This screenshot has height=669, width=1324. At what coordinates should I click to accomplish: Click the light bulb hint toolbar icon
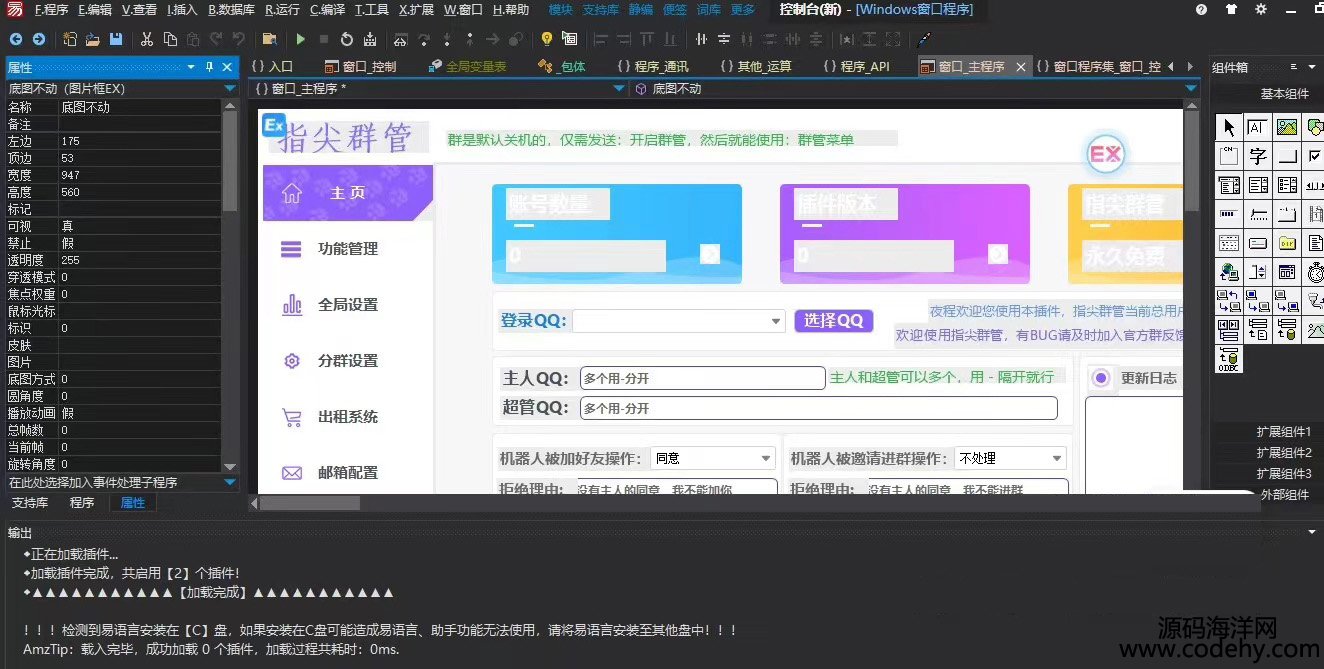(x=546, y=39)
